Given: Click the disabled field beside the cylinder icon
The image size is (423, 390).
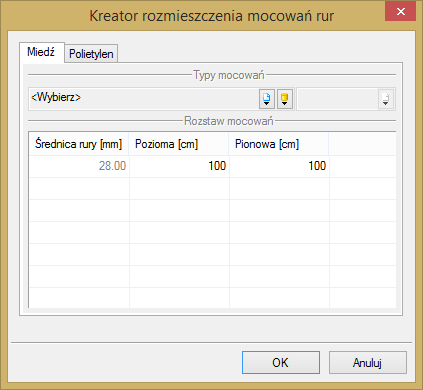Looking at the screenshot, I should click(337, 99).
